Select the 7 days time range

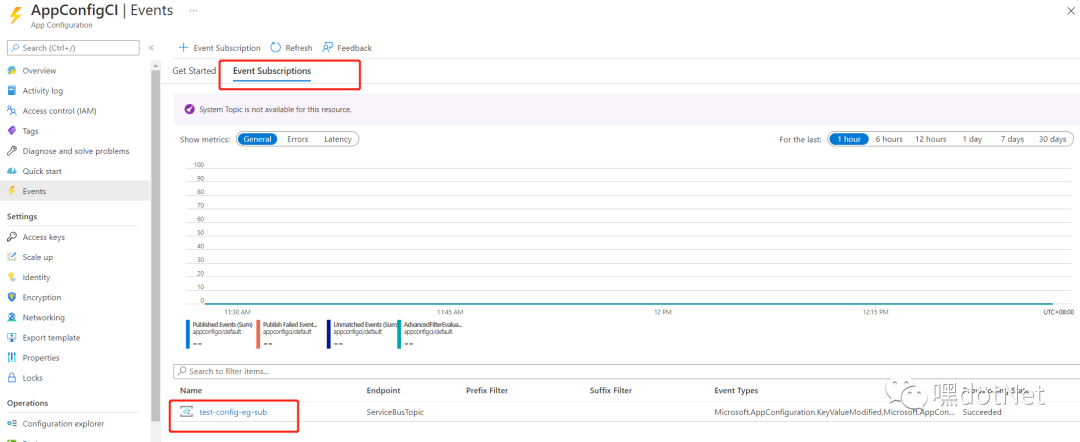point(1012,139)
